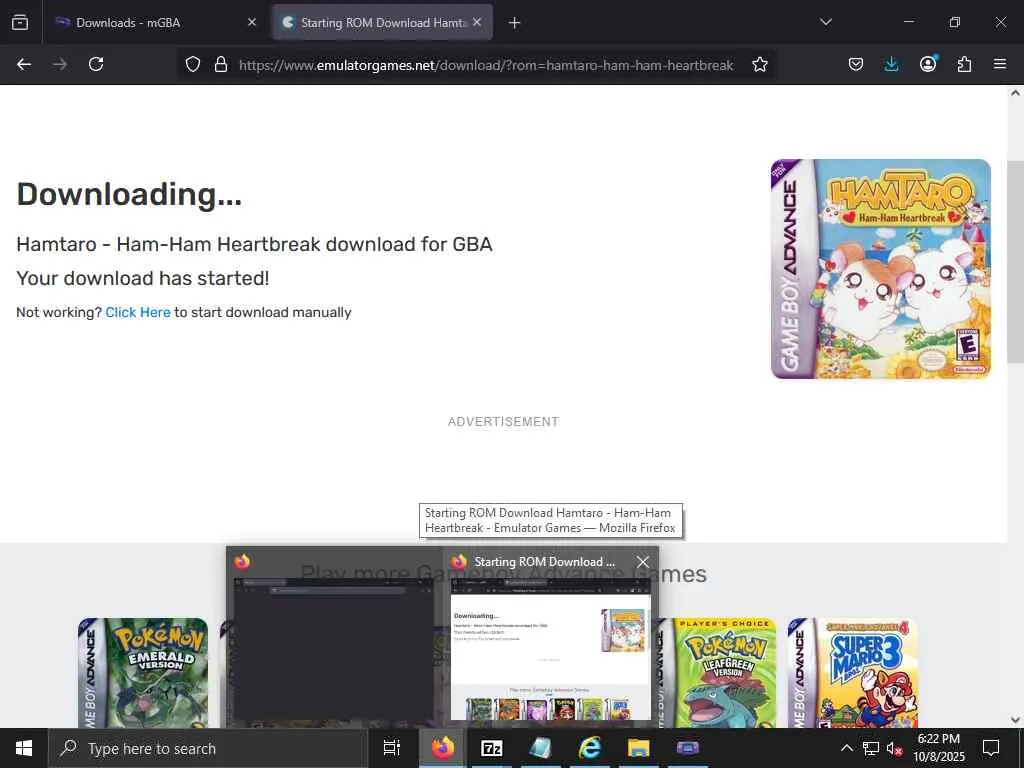The image size is (1024, 768).
Task: Click Here link to start download manually
Action: point(138,312)
